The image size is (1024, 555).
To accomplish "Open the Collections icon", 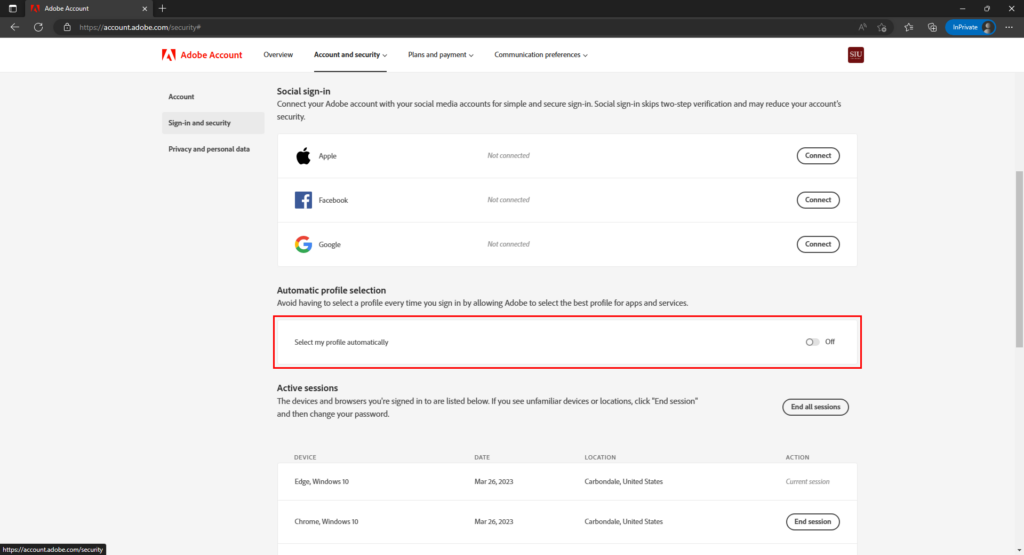I will 932,27.
